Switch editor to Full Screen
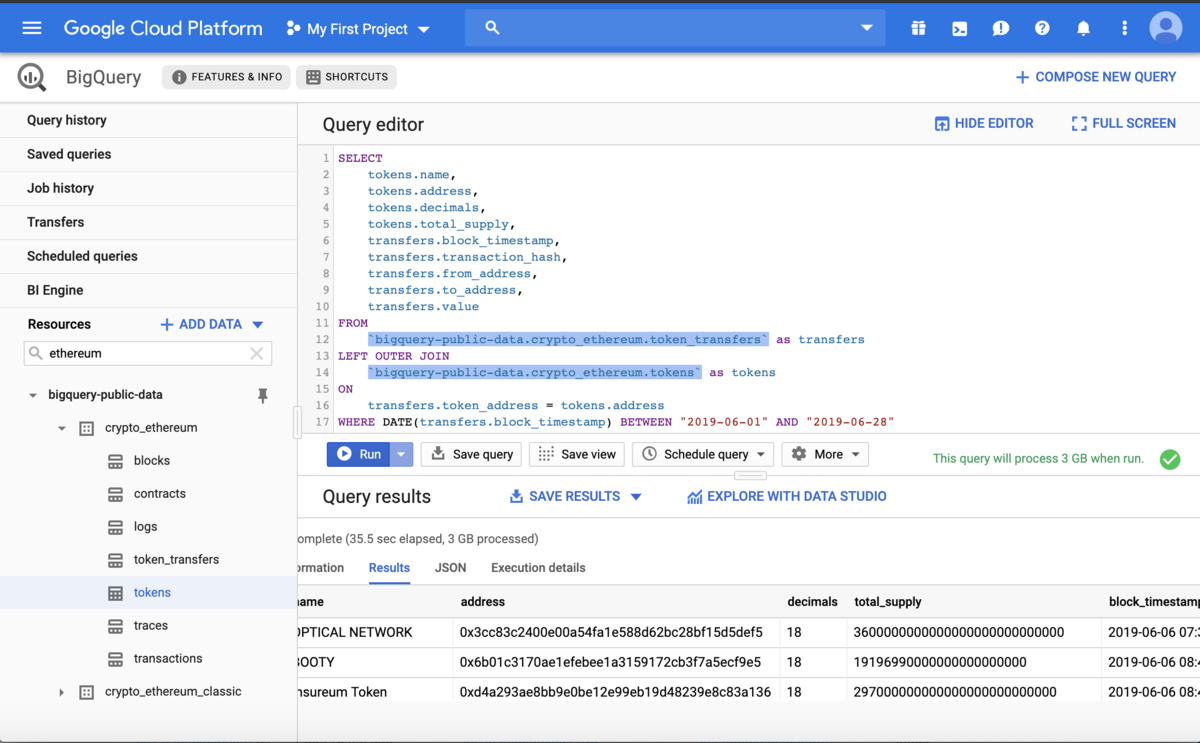1200x743 pixels. click(x=1123, y=123)
